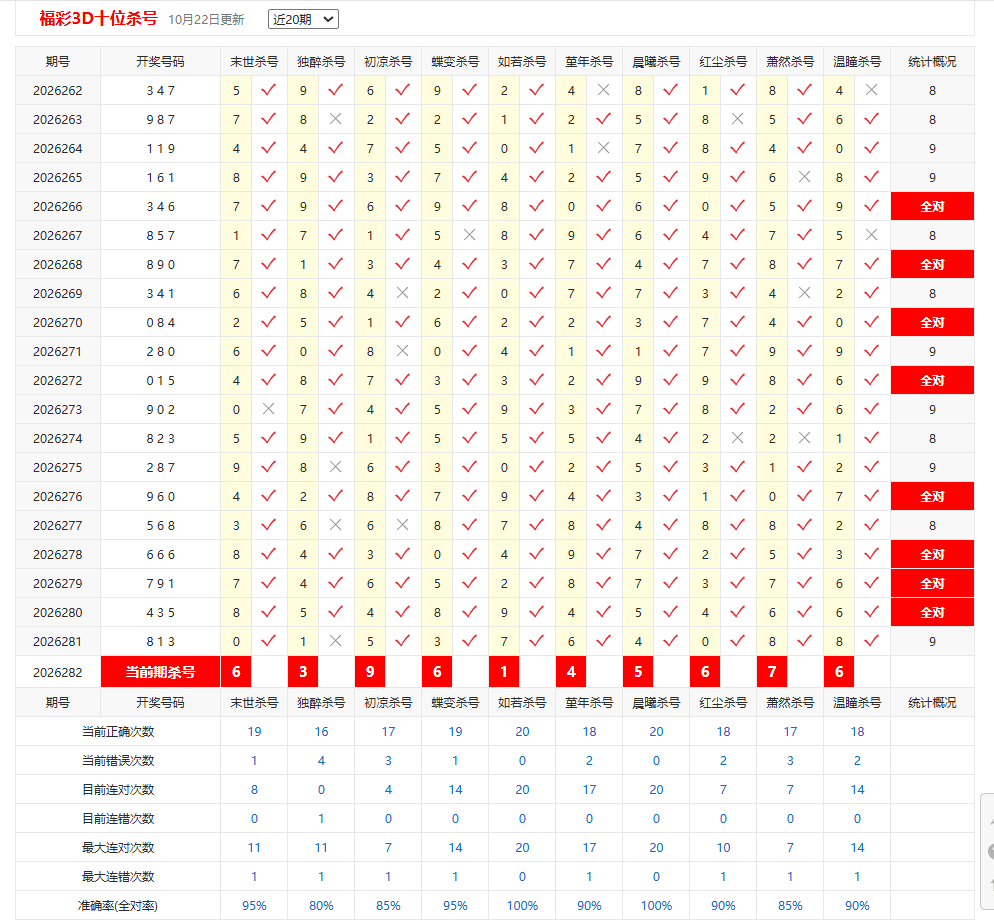Select period number 2026282
This screenshot has width=994, height=921.
(x=58, y=673)
